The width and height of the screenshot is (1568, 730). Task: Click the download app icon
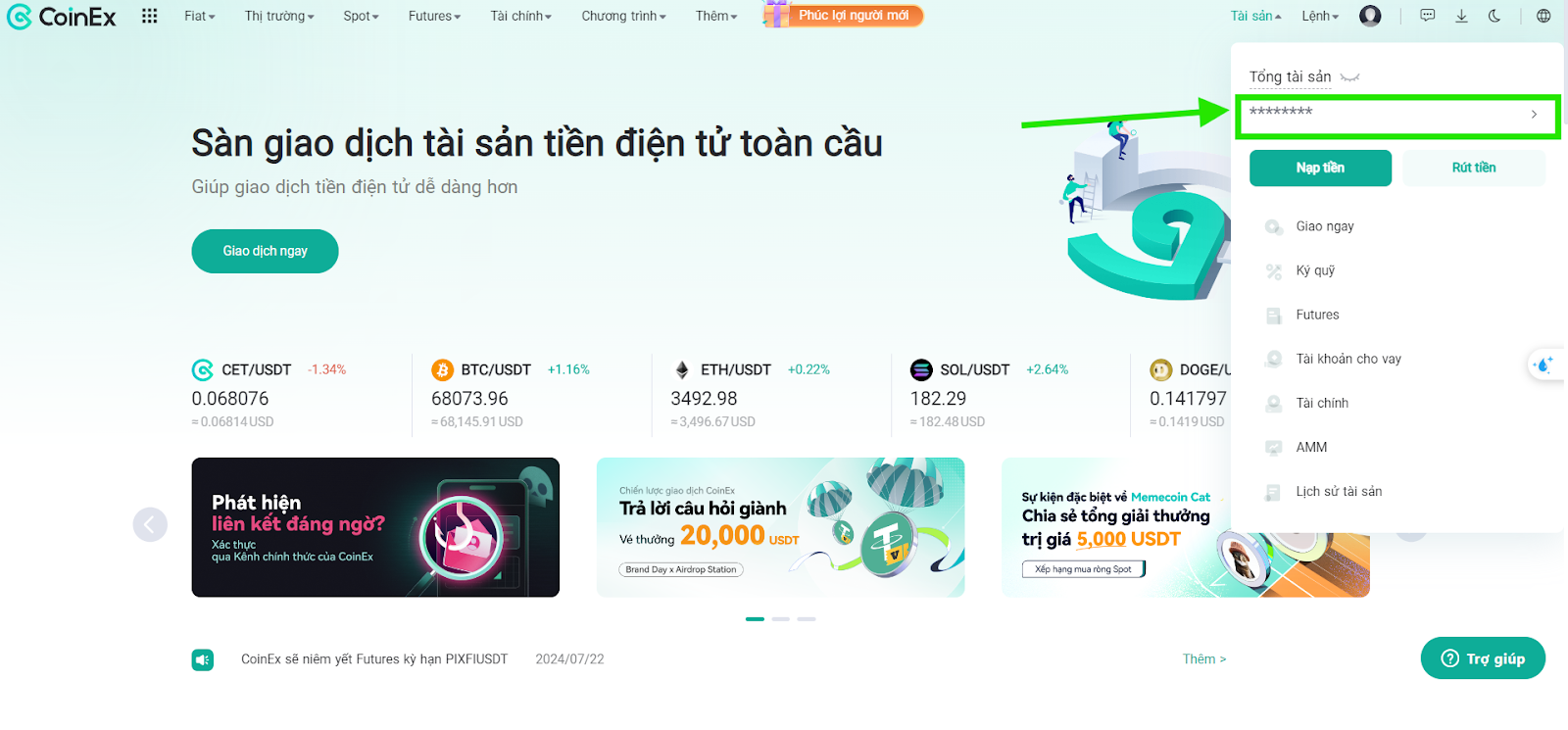[x=1461, y=16]
